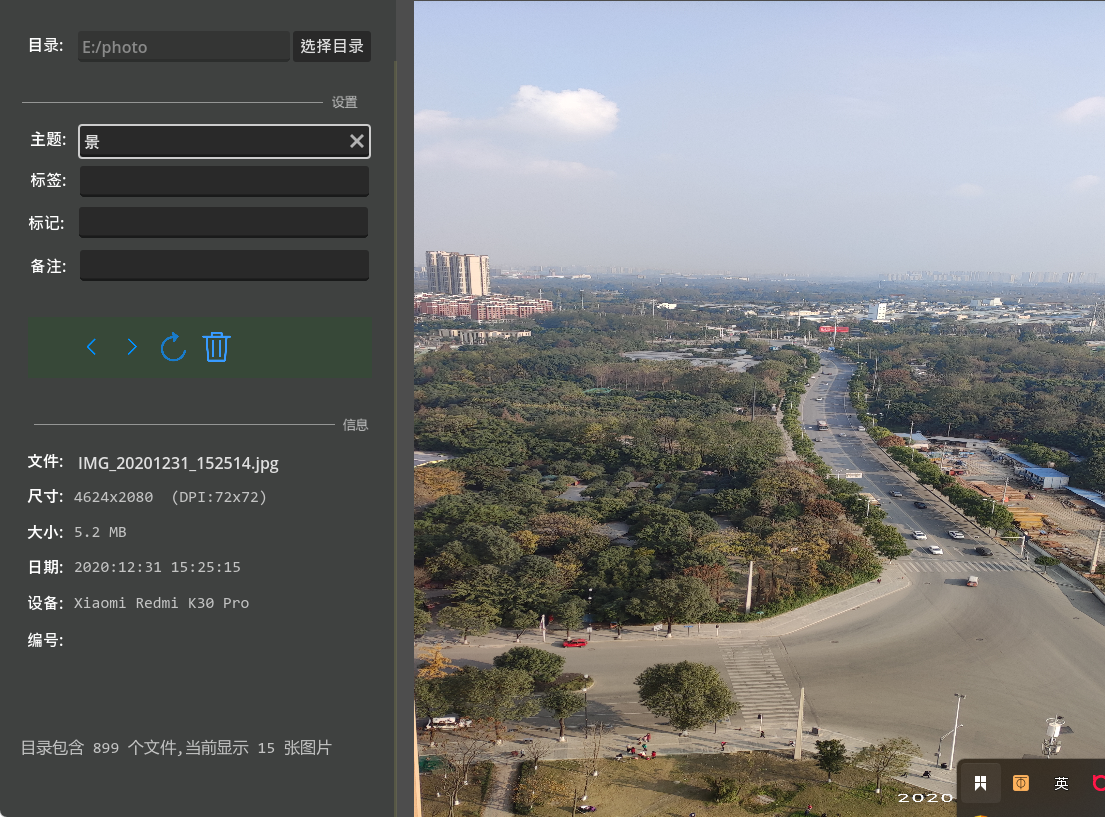Viewport: 1105px width, 817px height.
Task: Toggle the 英 input method indicator
Action: (1061, 784)
